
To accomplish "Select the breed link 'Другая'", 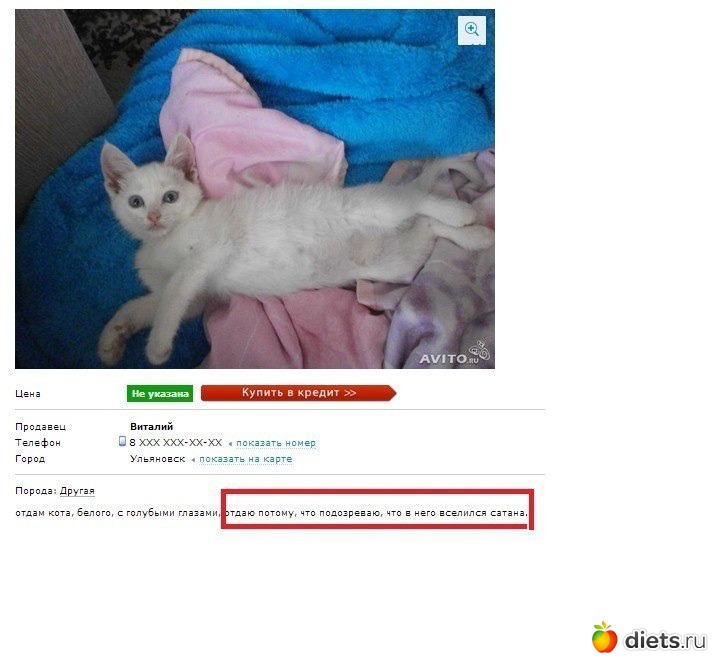I will click(77, 491).
